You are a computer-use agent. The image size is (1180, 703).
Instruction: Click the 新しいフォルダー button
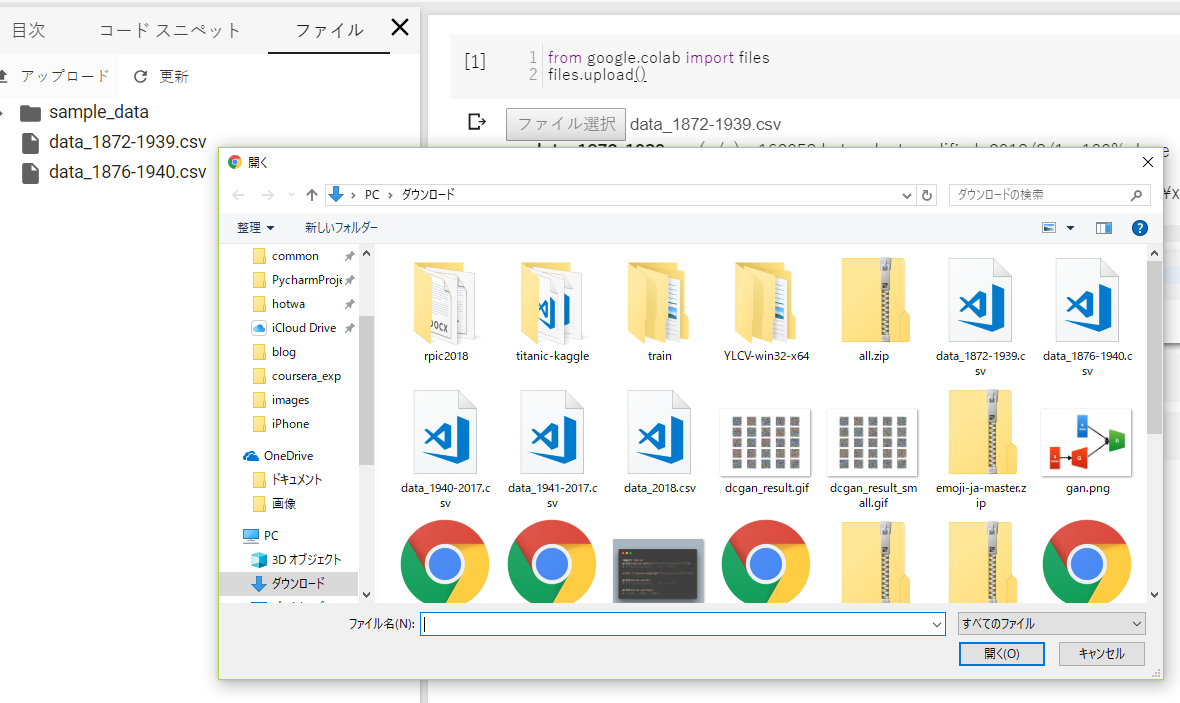341,228
